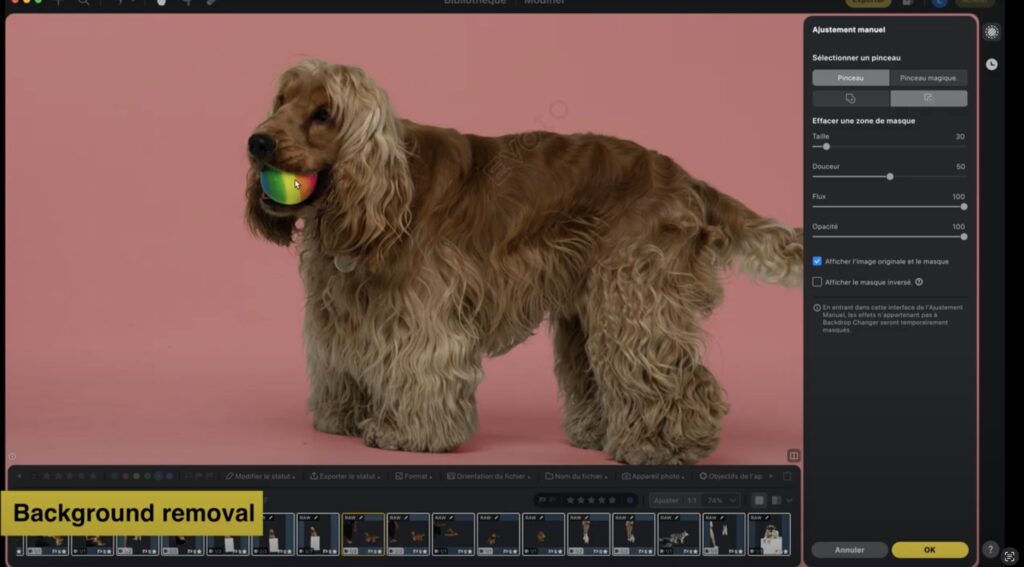The width and height of the screenshot is (1024, 567).
Task: Confirm with the yellow OK button
Action: (x=929, y=550)
